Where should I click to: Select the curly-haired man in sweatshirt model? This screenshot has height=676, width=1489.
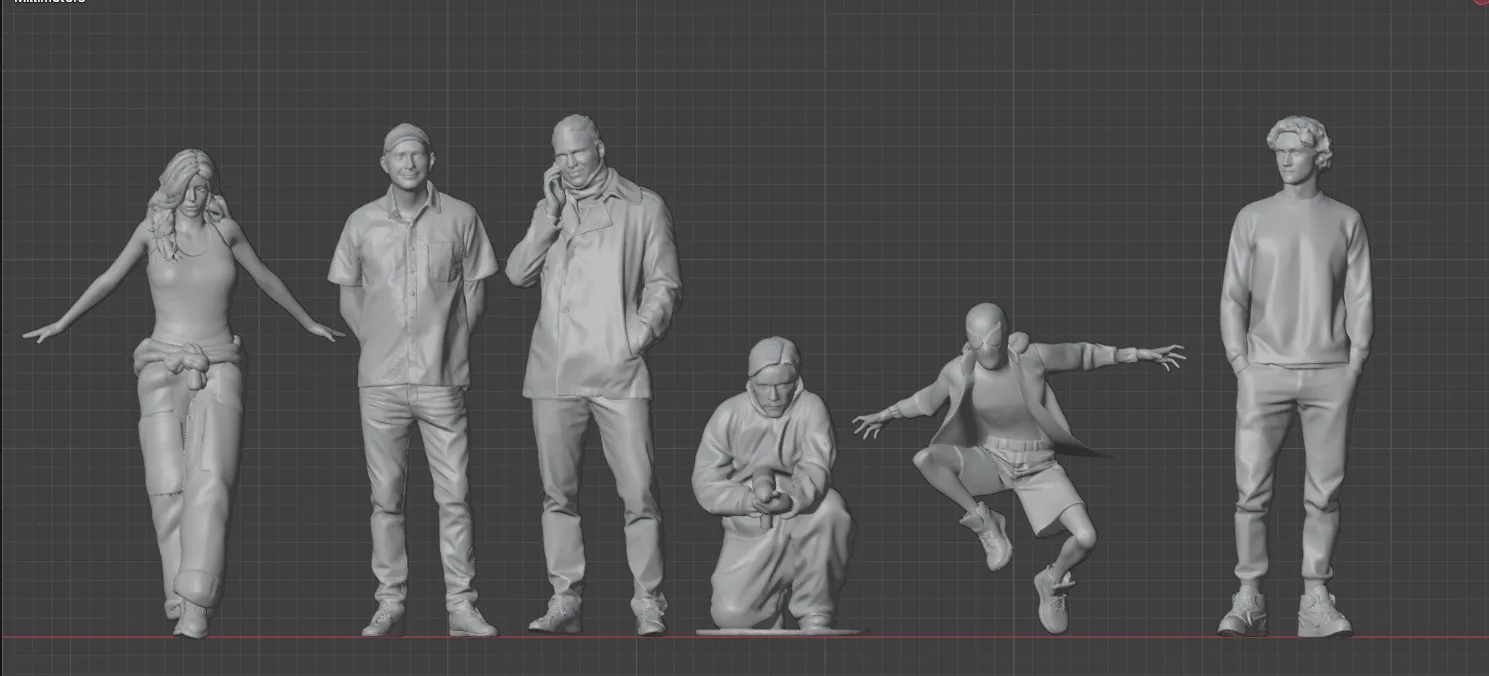tap(1295, 376)
